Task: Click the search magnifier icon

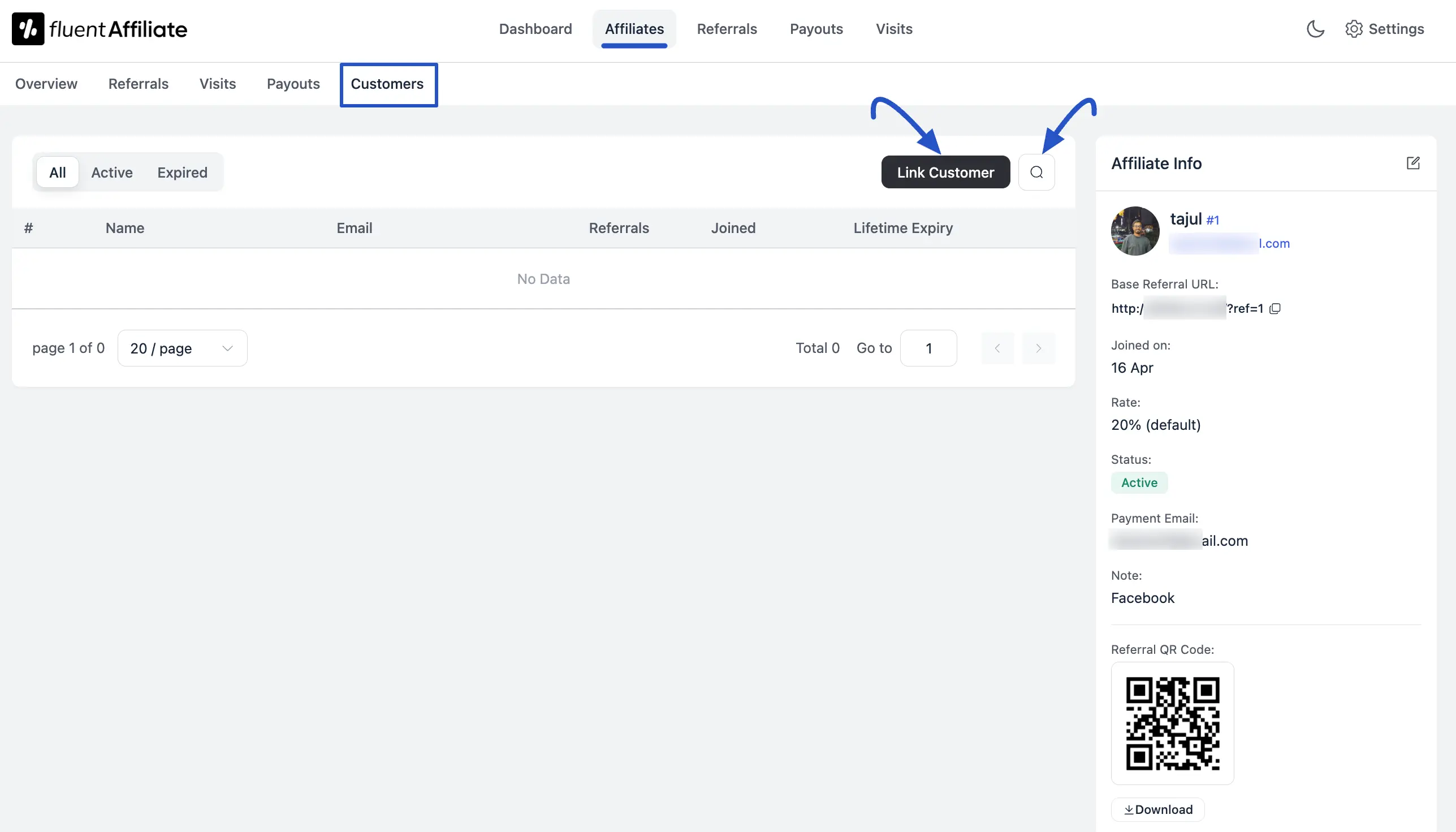Action: [x=1036, y=172]
